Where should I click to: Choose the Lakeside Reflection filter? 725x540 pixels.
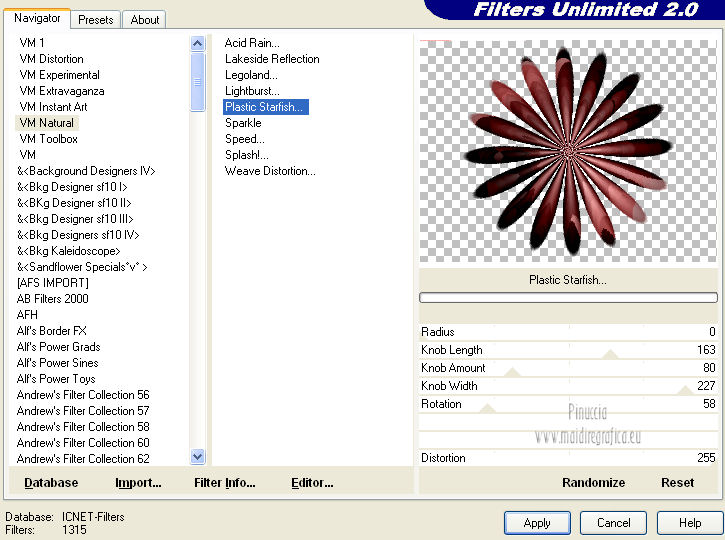tap(272, 59)
